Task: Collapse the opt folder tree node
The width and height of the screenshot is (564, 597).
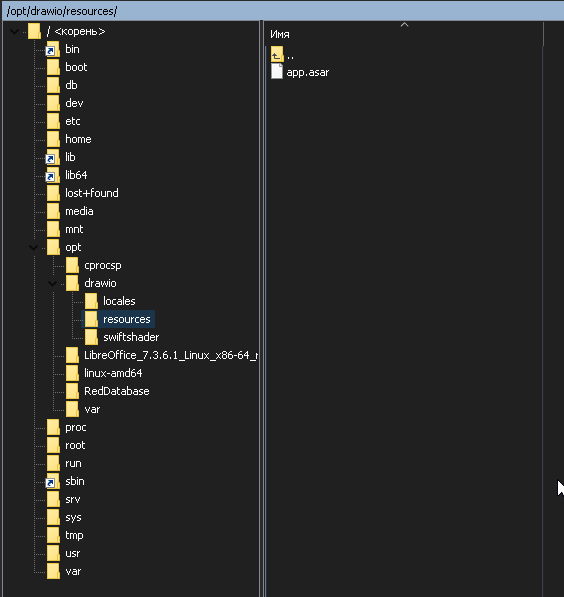Action: (x=34, y=247)
